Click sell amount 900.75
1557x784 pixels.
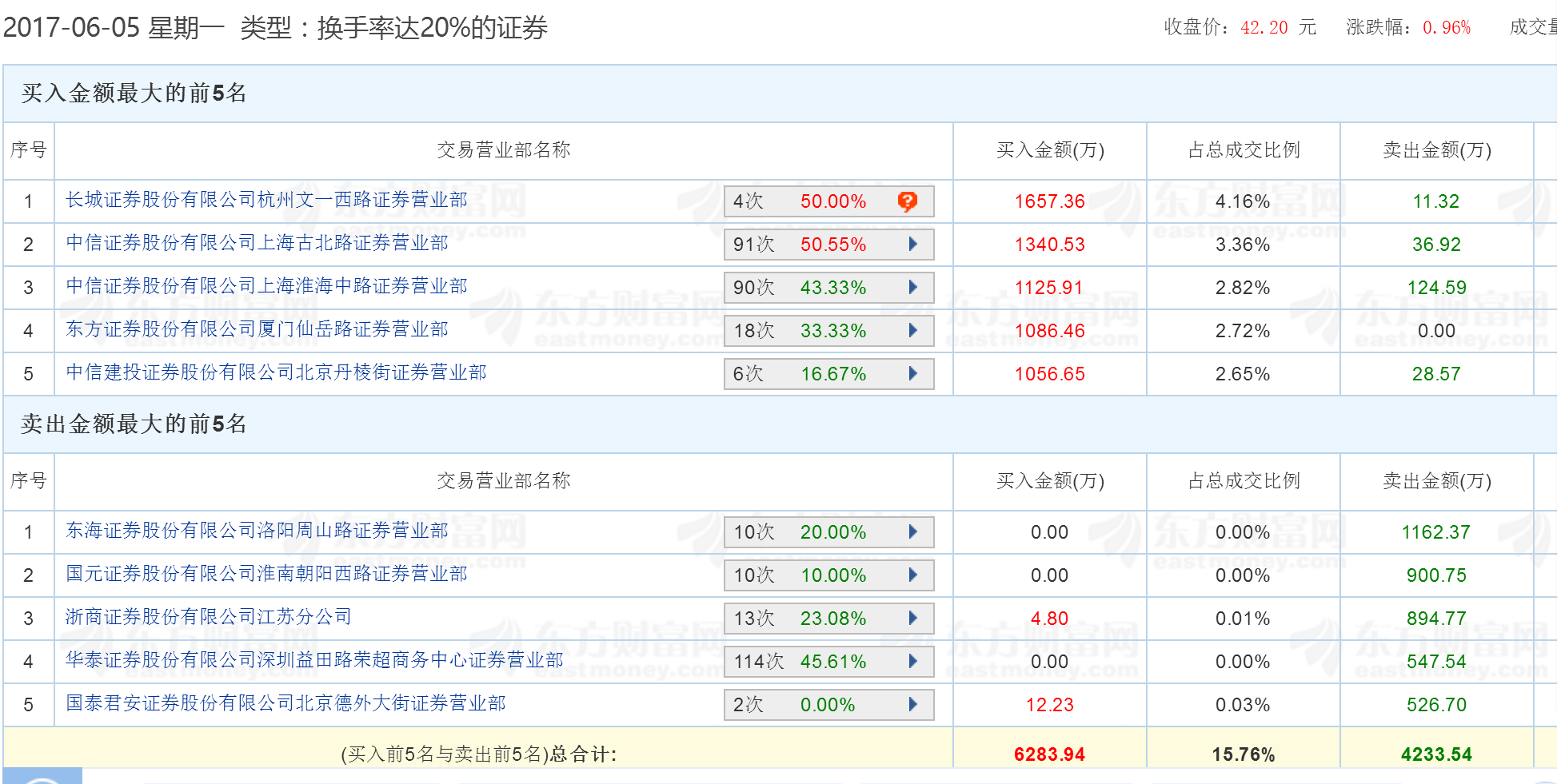tap(1436, 575)
